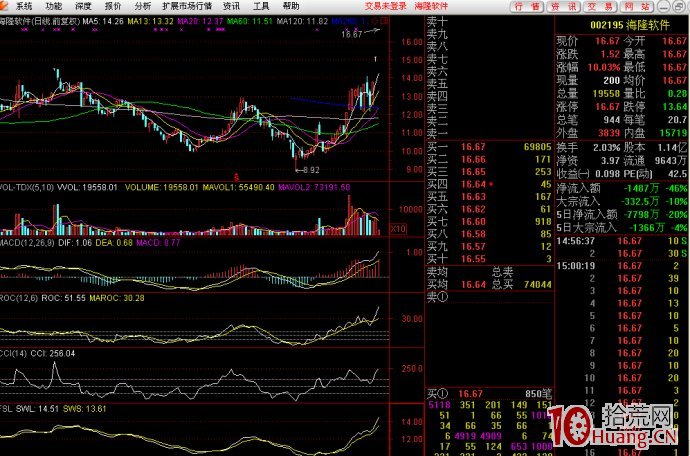Open the 深度 menu

coord(83,6)
